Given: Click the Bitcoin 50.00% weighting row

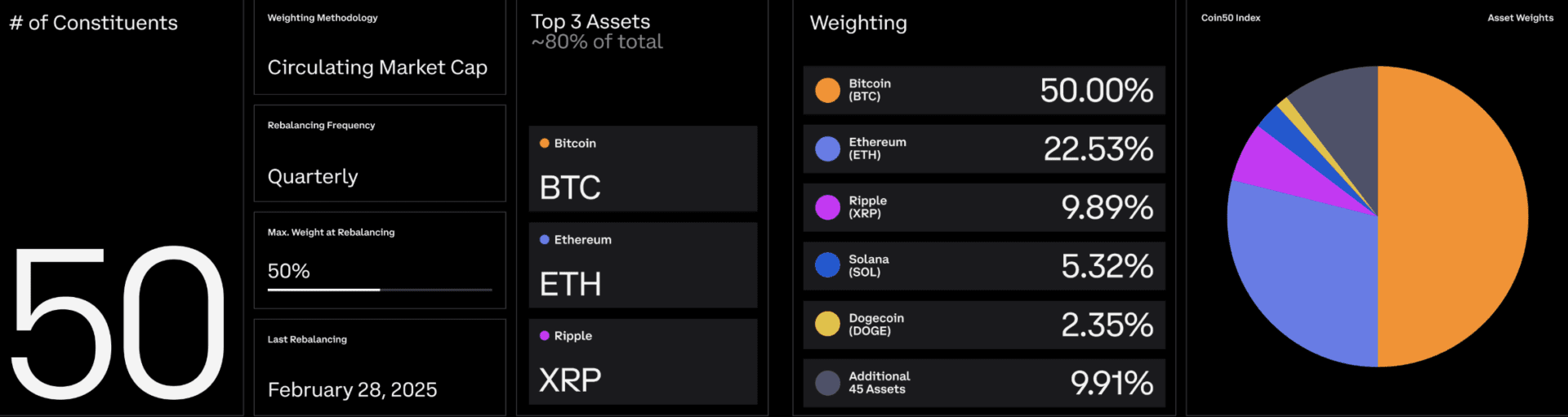Looking at the screenshot, I should tap(984, 91).
